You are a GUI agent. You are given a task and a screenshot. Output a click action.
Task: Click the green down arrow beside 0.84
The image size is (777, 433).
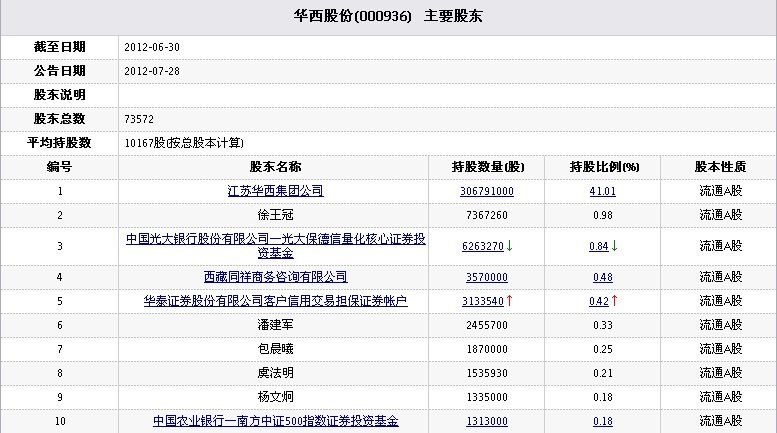click(x=614, y=246)
